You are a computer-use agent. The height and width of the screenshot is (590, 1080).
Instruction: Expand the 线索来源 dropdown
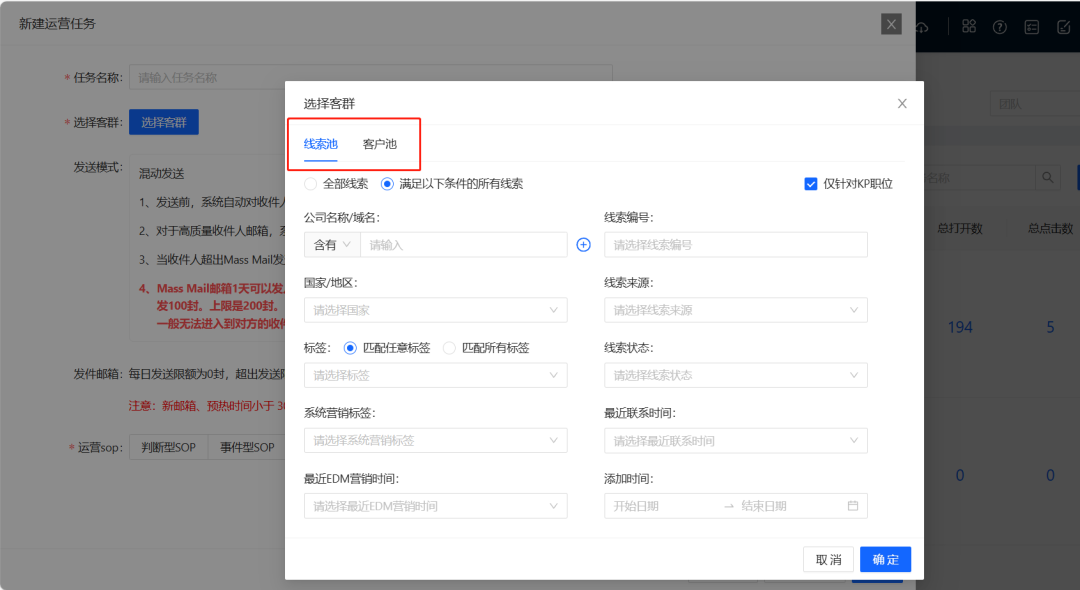pyautogui.click(x=736, y=310)
